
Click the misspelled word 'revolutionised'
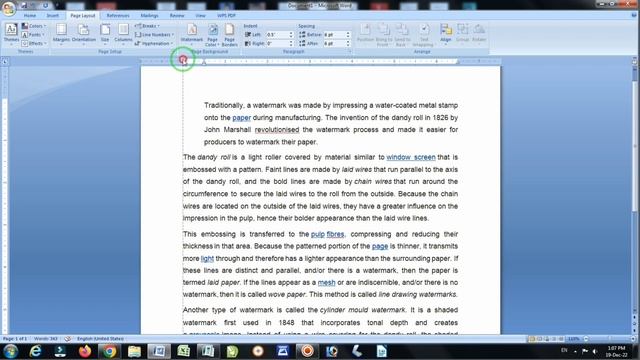[x=277, y=130]
